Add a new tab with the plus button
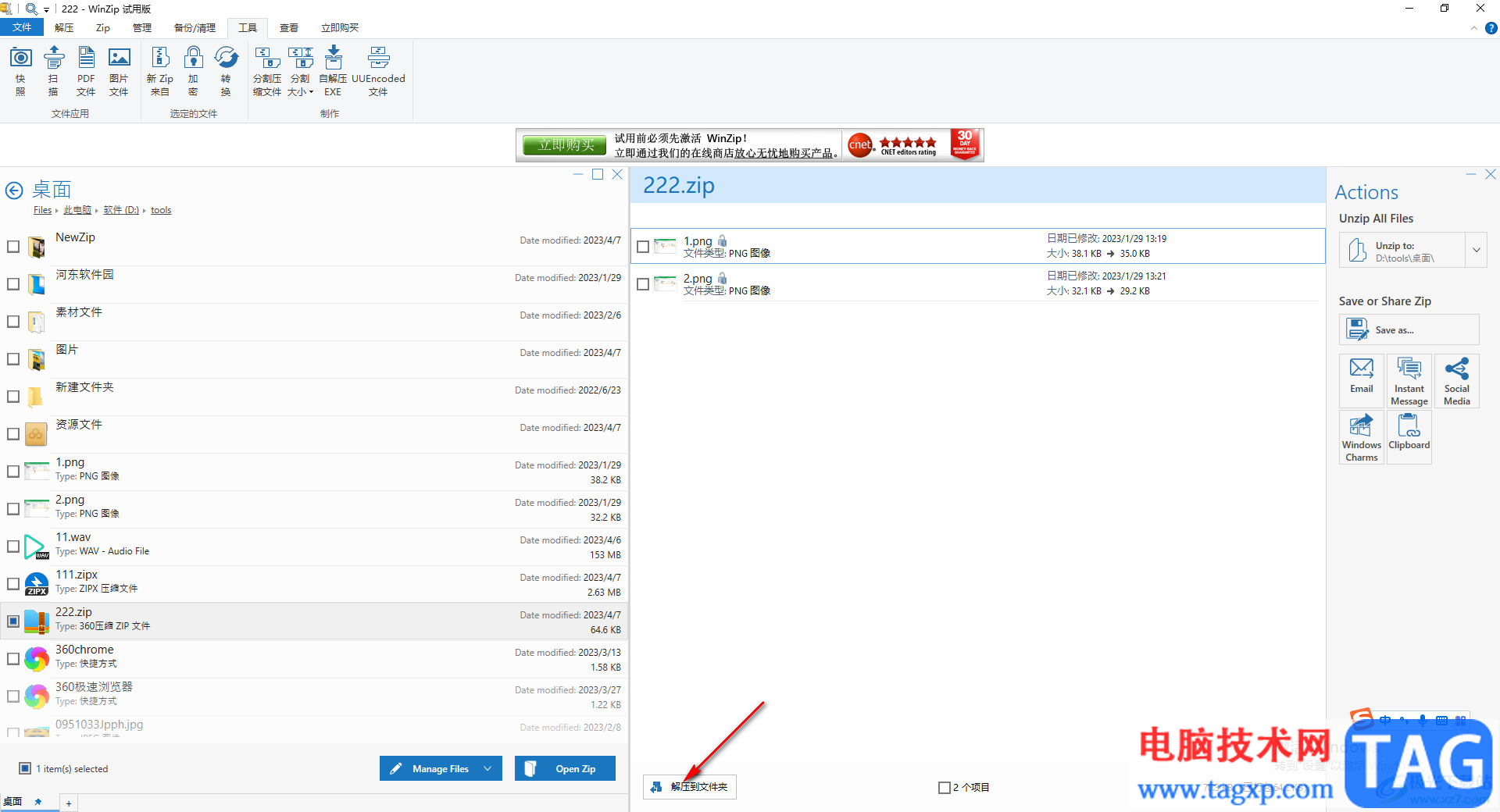Viewport: 1500px width, 812px height. [x=69, y=803]
